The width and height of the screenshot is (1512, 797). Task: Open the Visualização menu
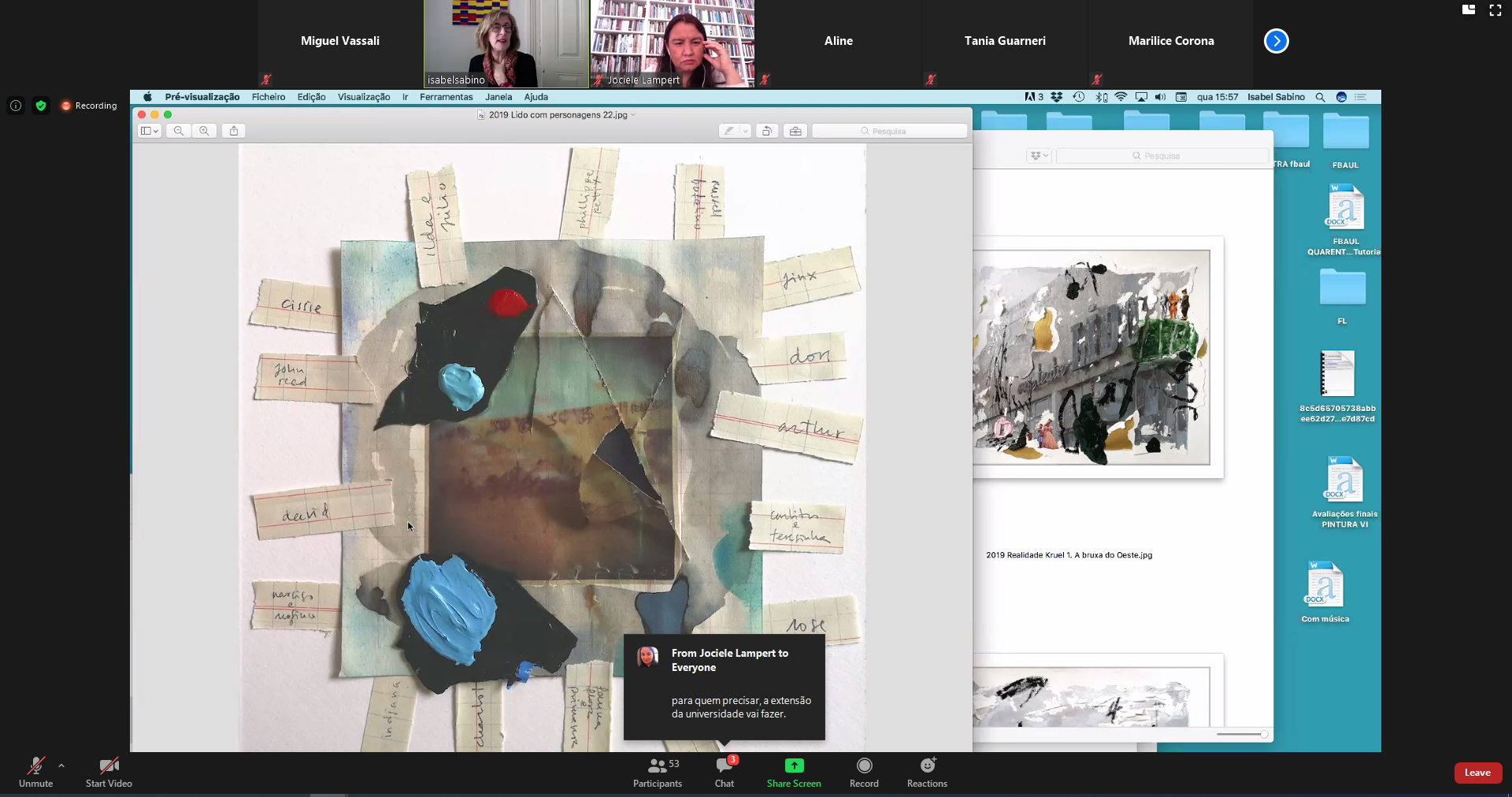point(364,97)
